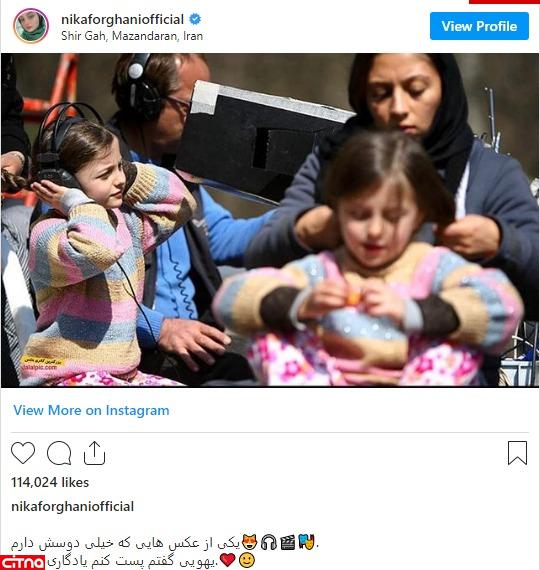Click the headphones emoji in caption

pyautogui.click(x=269, y=543)
